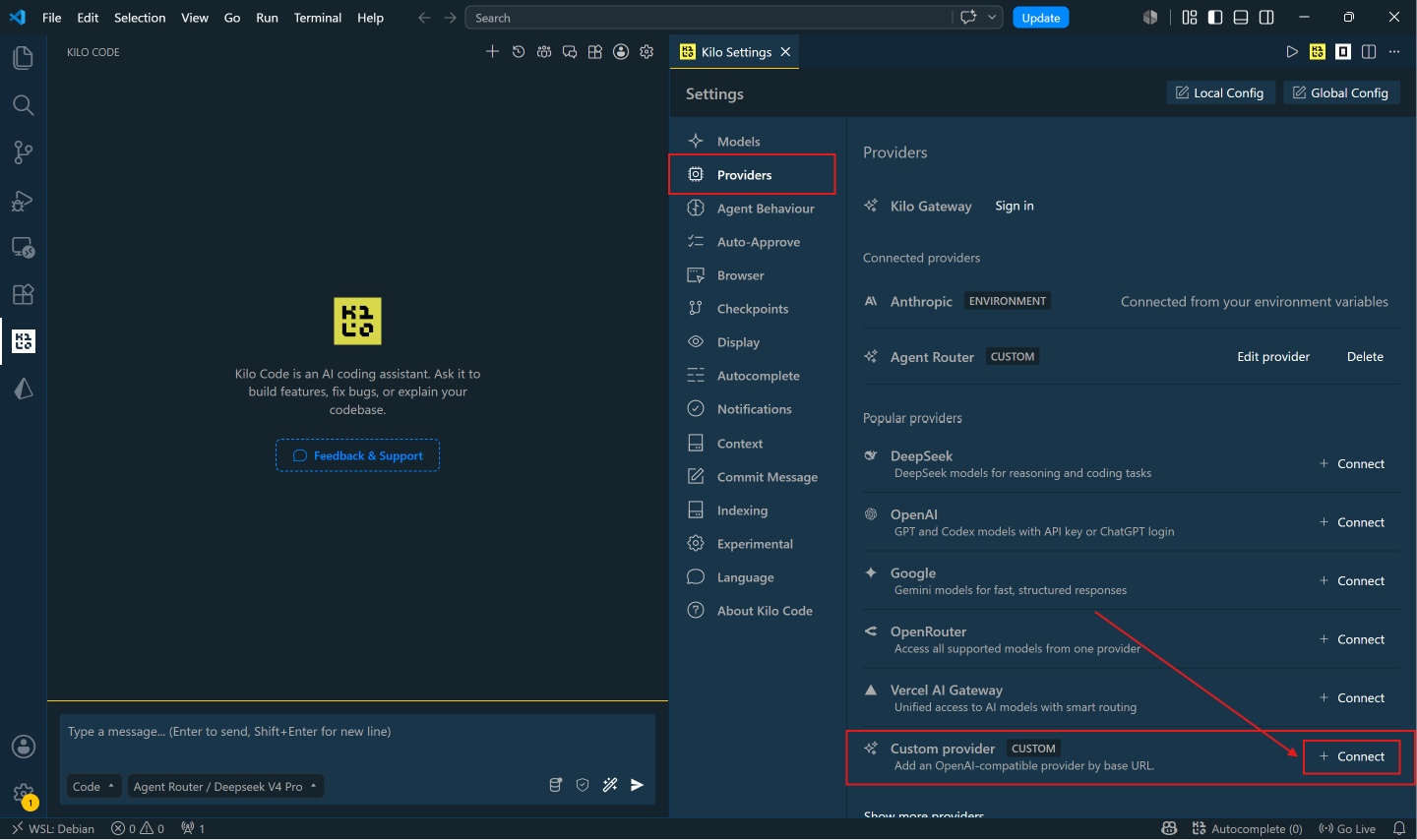Click the database icon in the chat box
The image size is (1417, 840).
pyautogui.click(x=556, y=785)
